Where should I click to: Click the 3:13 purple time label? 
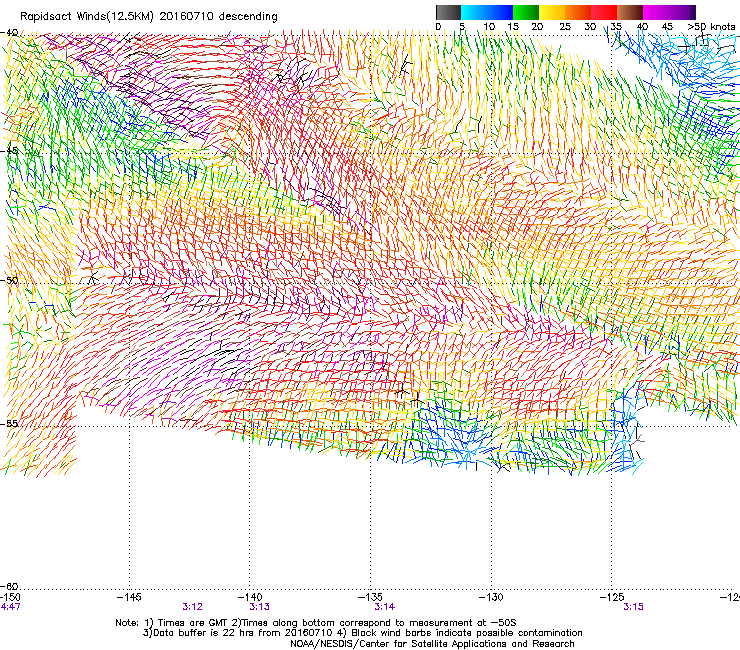(260, 607)
